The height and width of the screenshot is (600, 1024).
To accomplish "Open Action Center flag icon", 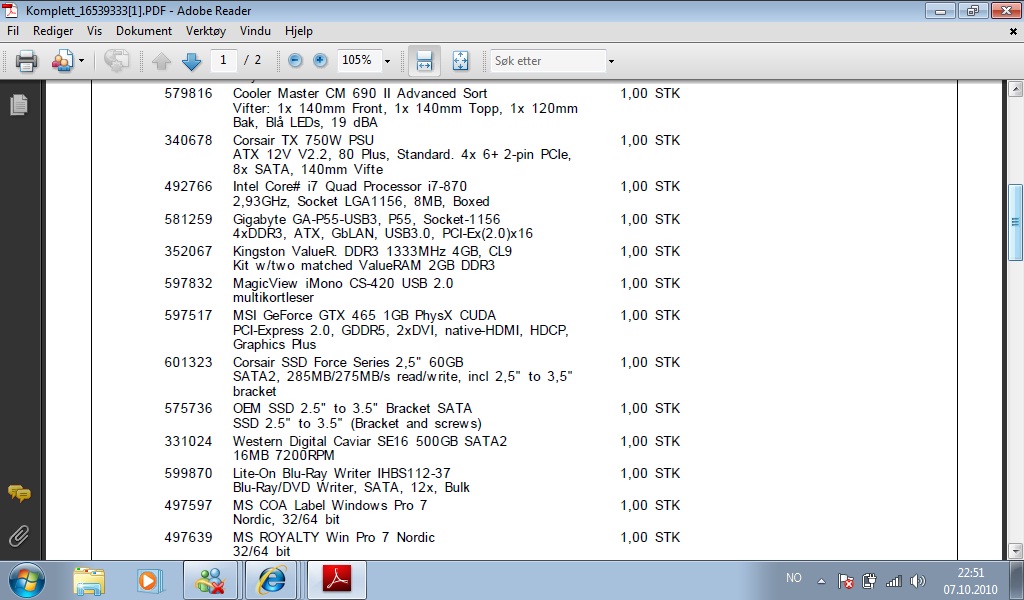I will point(845,580).
